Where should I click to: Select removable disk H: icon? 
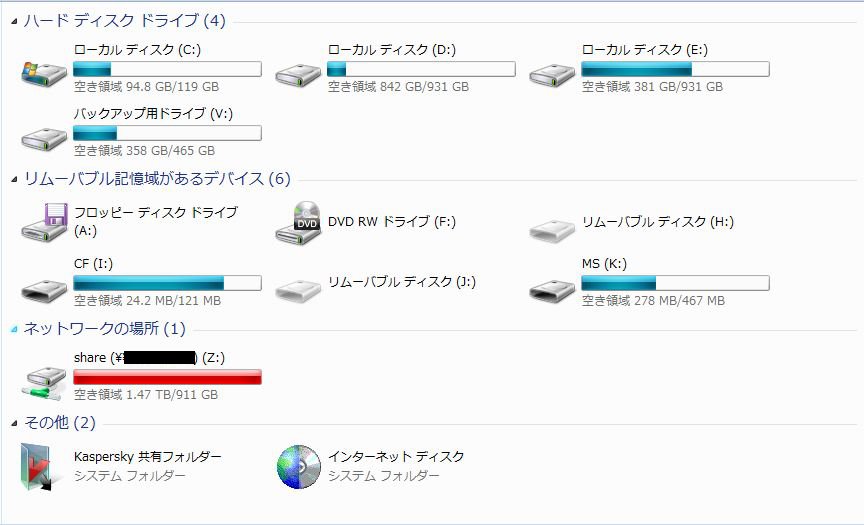552,228
